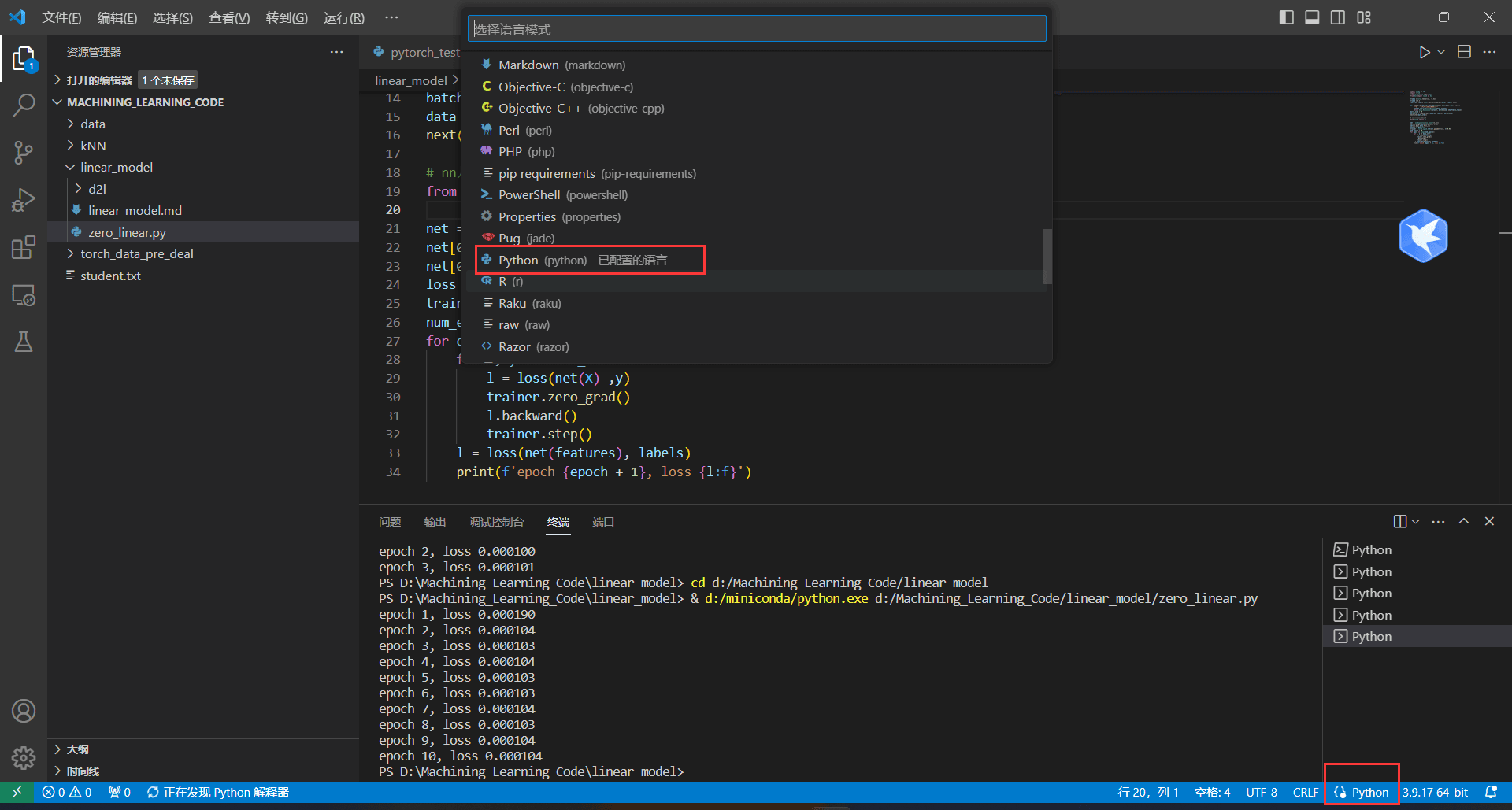Image resolution: width=1512 pixels, height=810 pixels.
Task: Open Run and Debug view
Action: [24, 200]
